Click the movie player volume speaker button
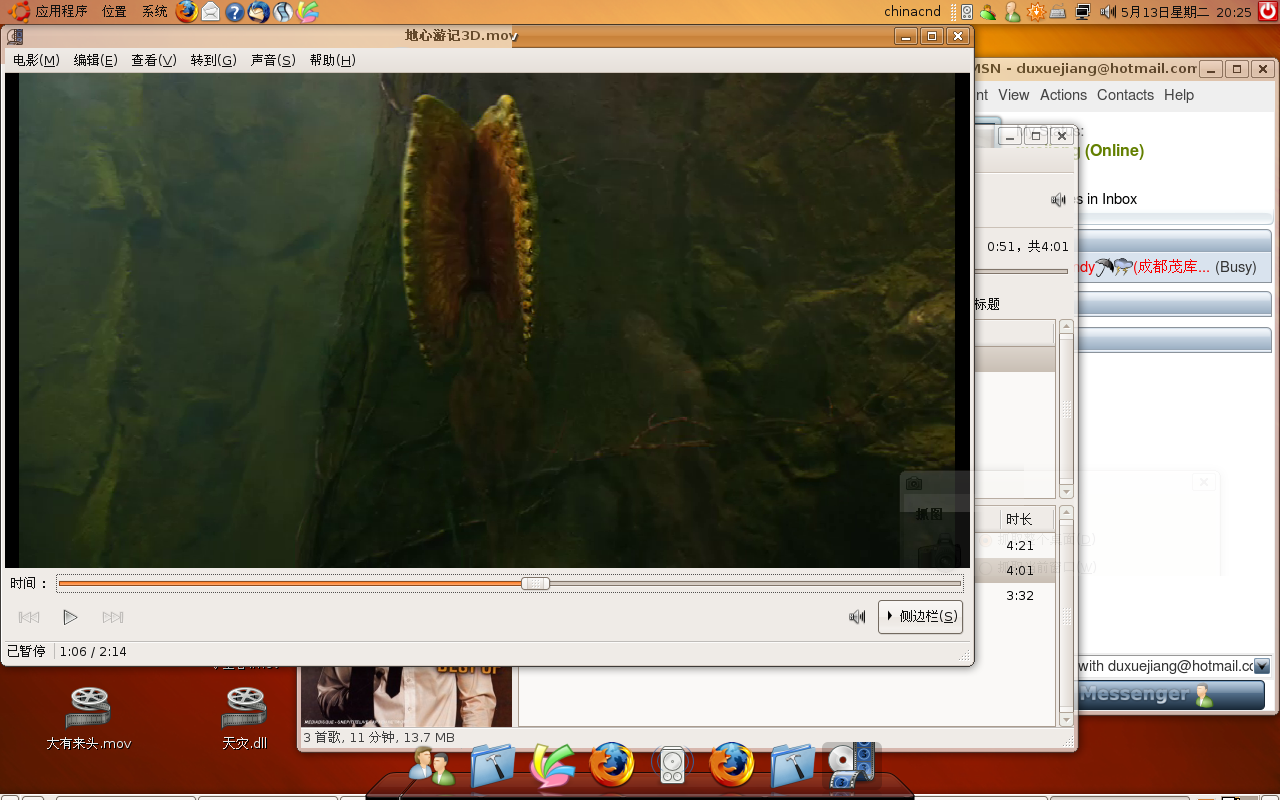 (857, 617)
